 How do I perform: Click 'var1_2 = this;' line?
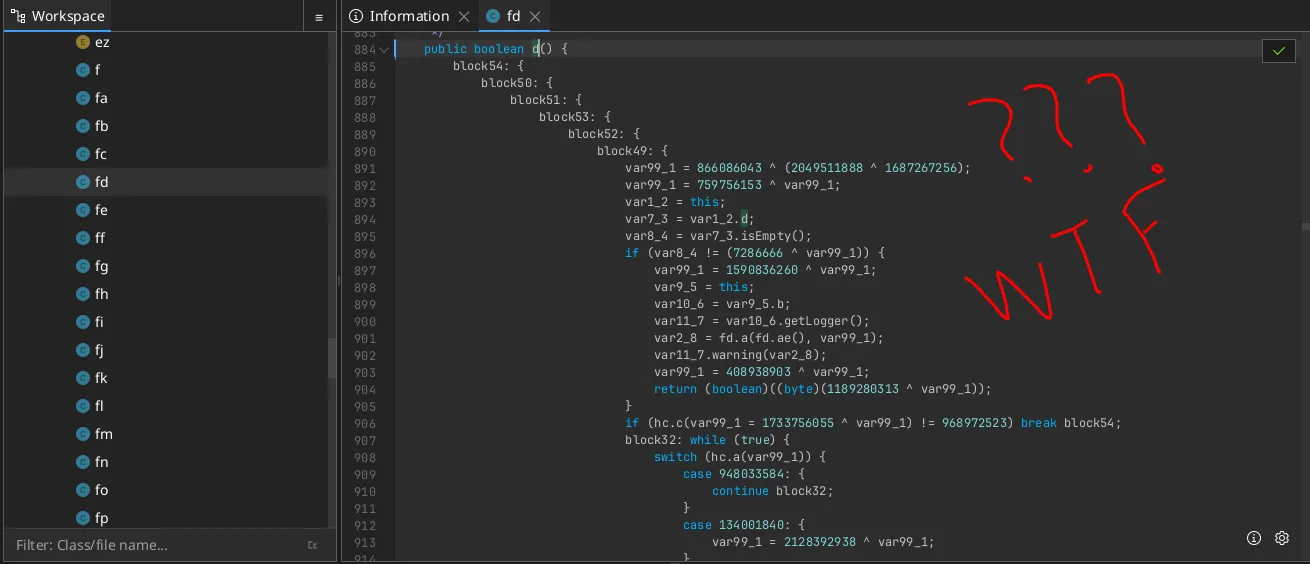(676, 202)
